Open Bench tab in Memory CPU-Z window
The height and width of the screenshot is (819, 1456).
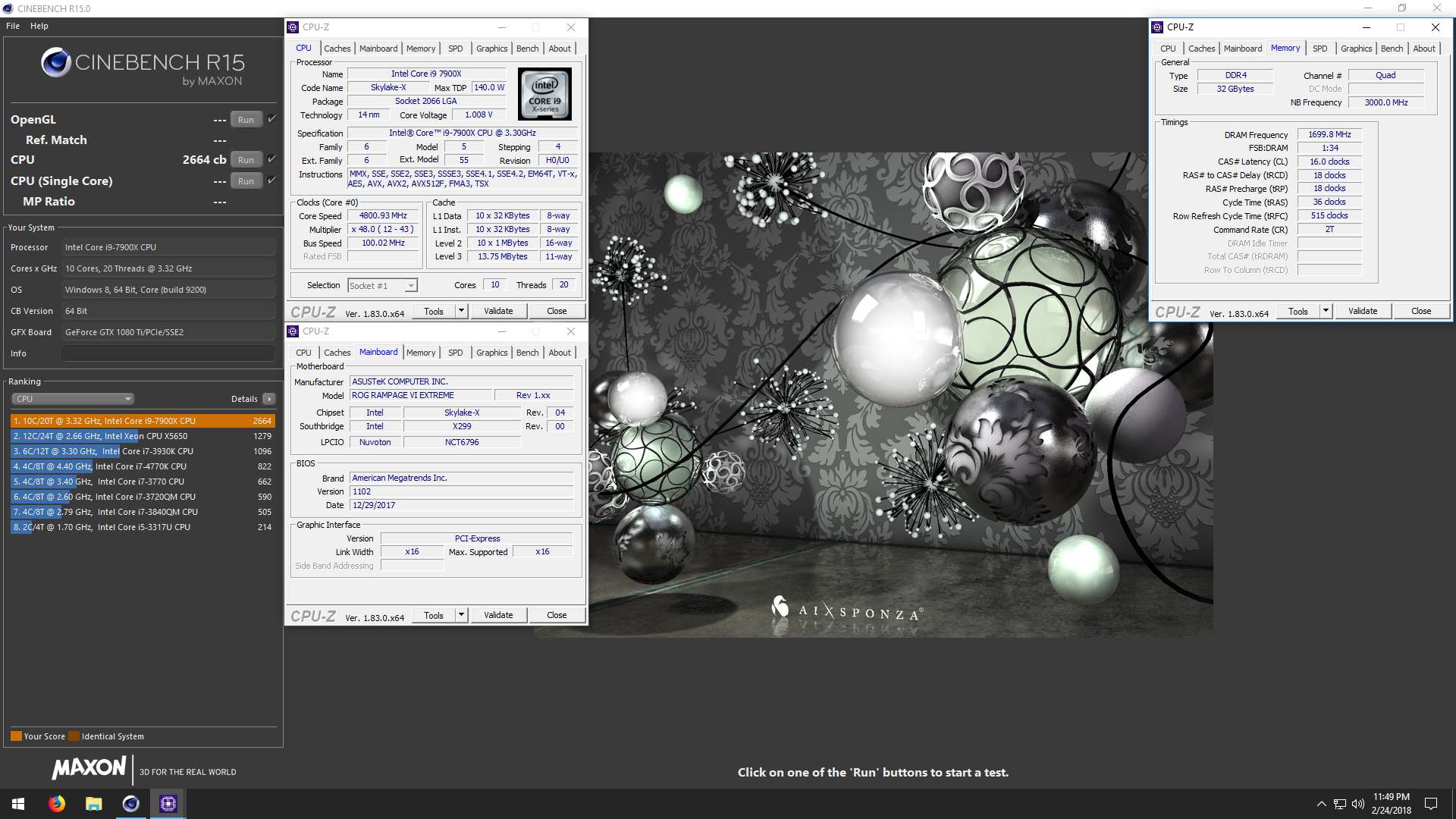tap(1392, 49)
